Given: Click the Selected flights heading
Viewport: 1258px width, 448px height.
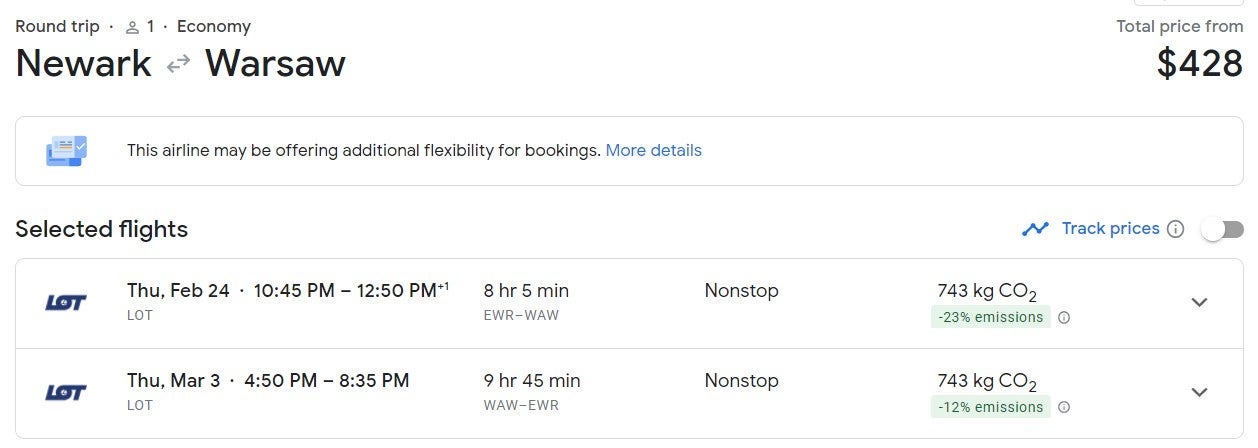Looking at the screenshot, I should click(x=102, y=229).
